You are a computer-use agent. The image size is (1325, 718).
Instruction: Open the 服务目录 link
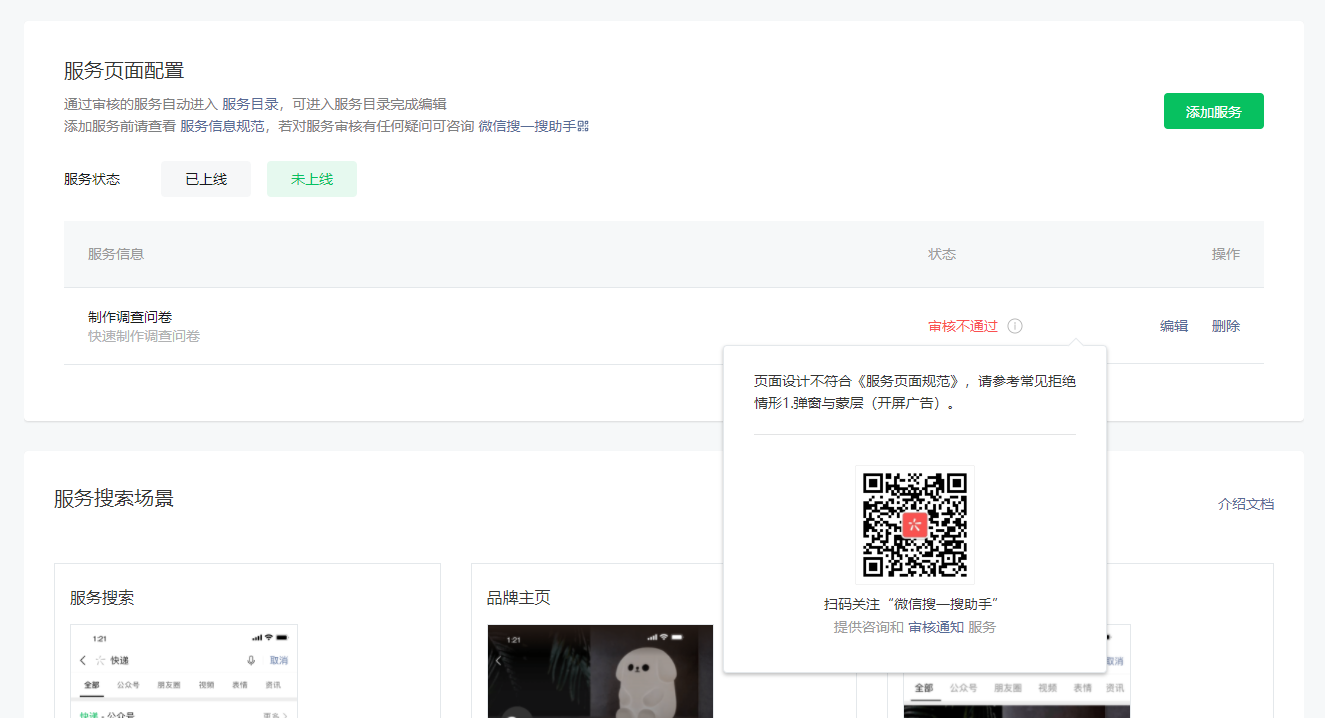click(x=250, y=104)
